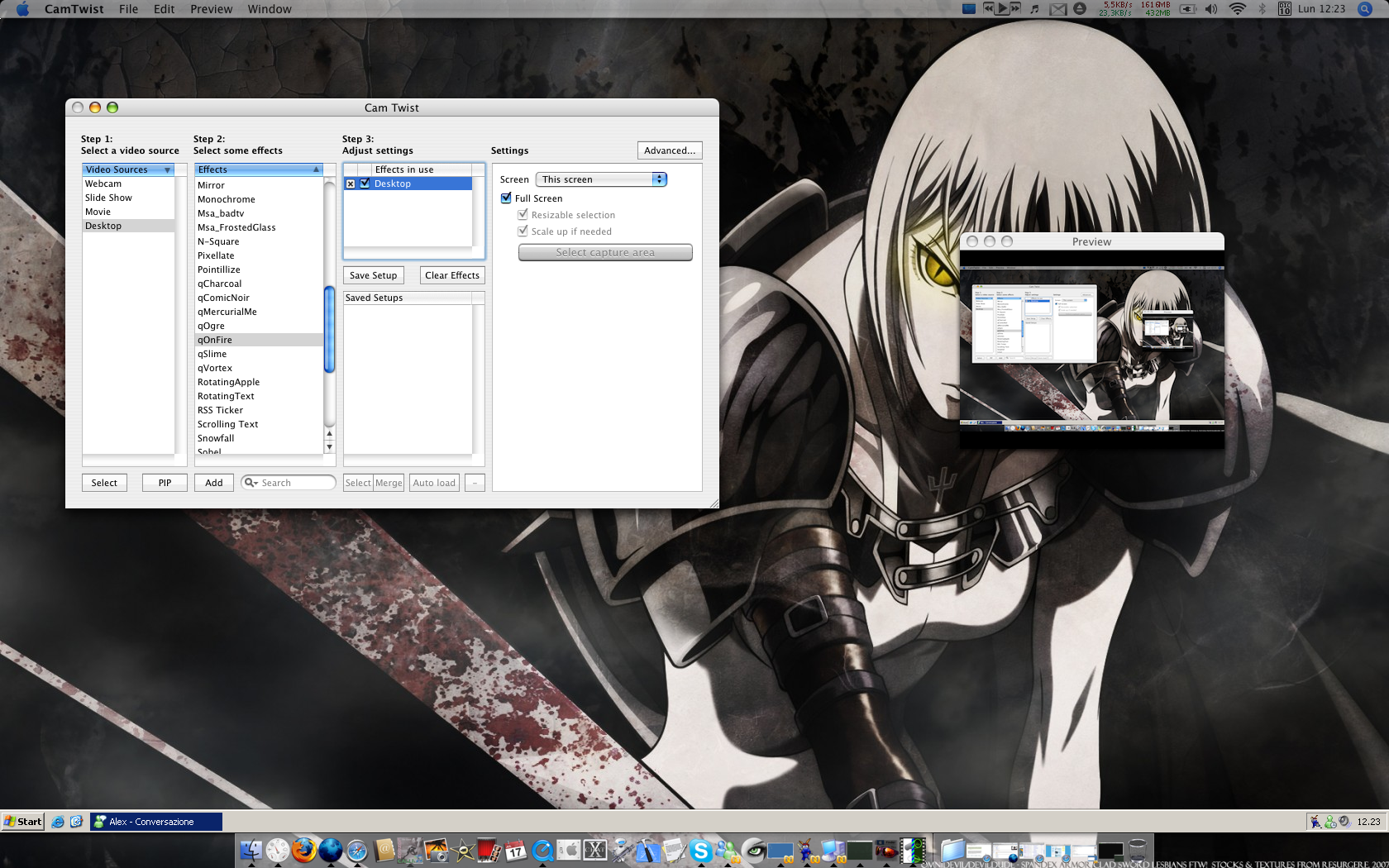Open the CamTwist application menu
The image size is (1389, 868).
pos(74,9)
